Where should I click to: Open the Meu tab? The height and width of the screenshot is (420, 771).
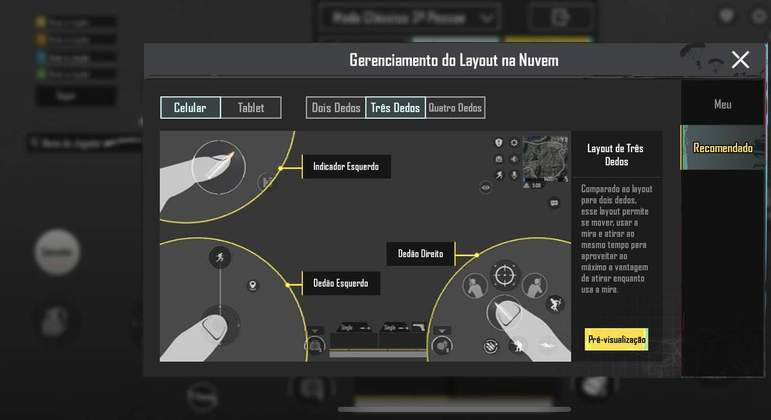(x=722, y=104)
